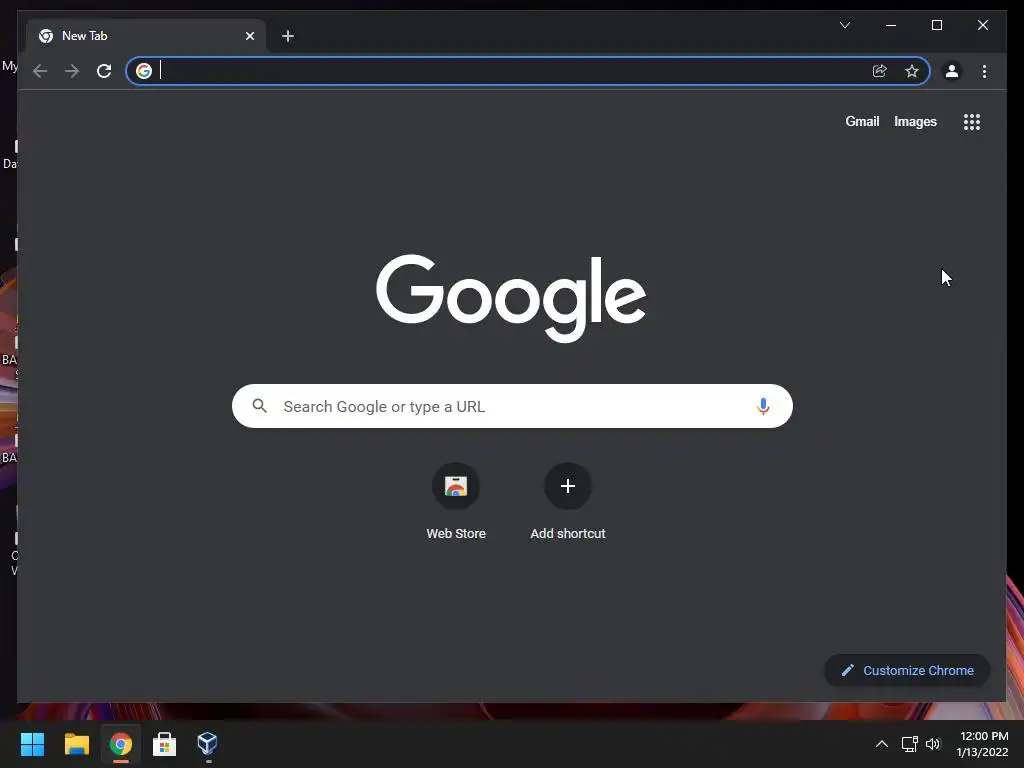
Task: Go back using the browser back arrow
Action: click(40, 71)
